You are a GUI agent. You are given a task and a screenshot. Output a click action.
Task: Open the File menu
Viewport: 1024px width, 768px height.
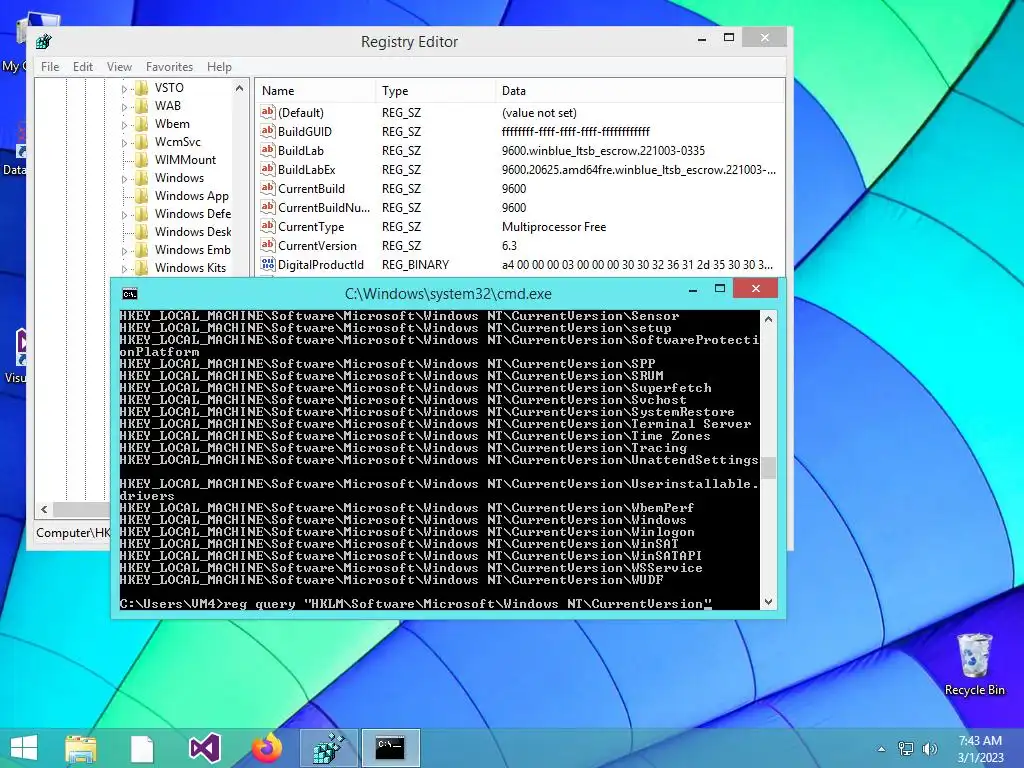pyautogui.click(x=50, y=67)
